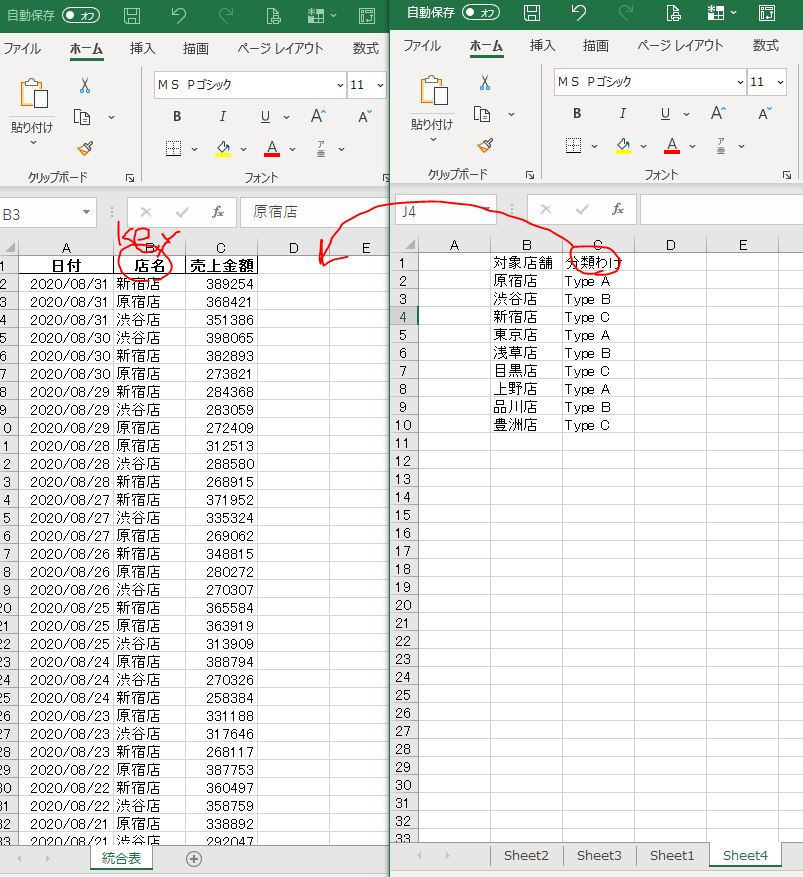This screenshot has height=877, width=803.
Task: Click Insert Function fx in left formula bar
Action: tap(217, 212)
